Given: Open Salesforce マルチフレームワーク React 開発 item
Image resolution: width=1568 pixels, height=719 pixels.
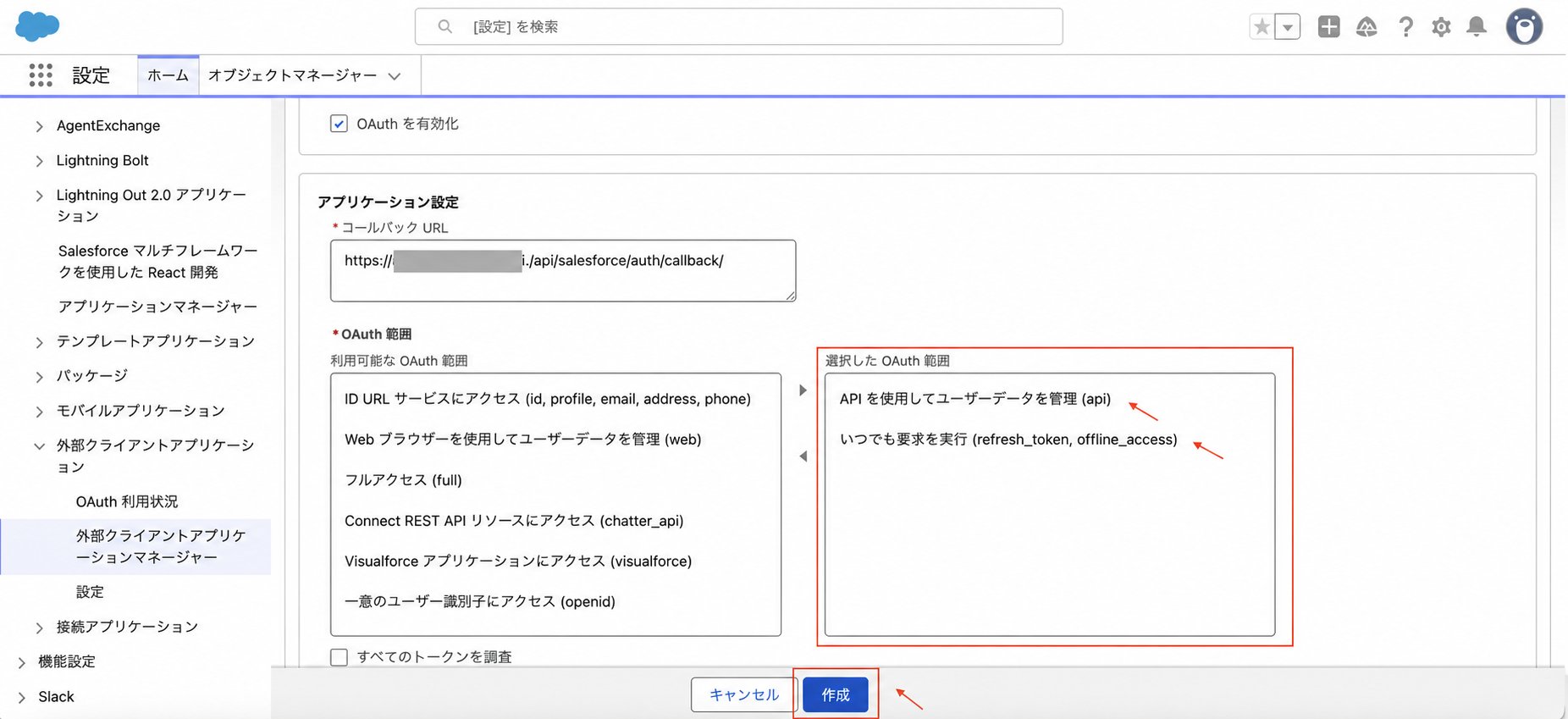Looking at the screenshot, I should click(x=157, y=262).
